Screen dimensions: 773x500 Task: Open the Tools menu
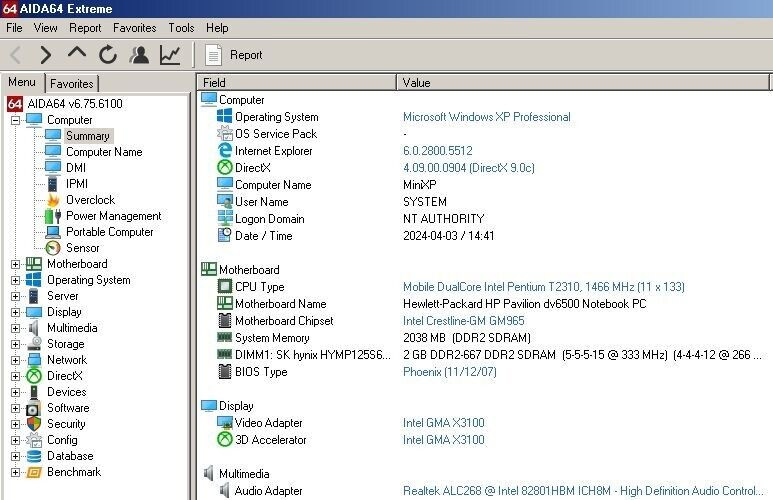tap(181, 28)
